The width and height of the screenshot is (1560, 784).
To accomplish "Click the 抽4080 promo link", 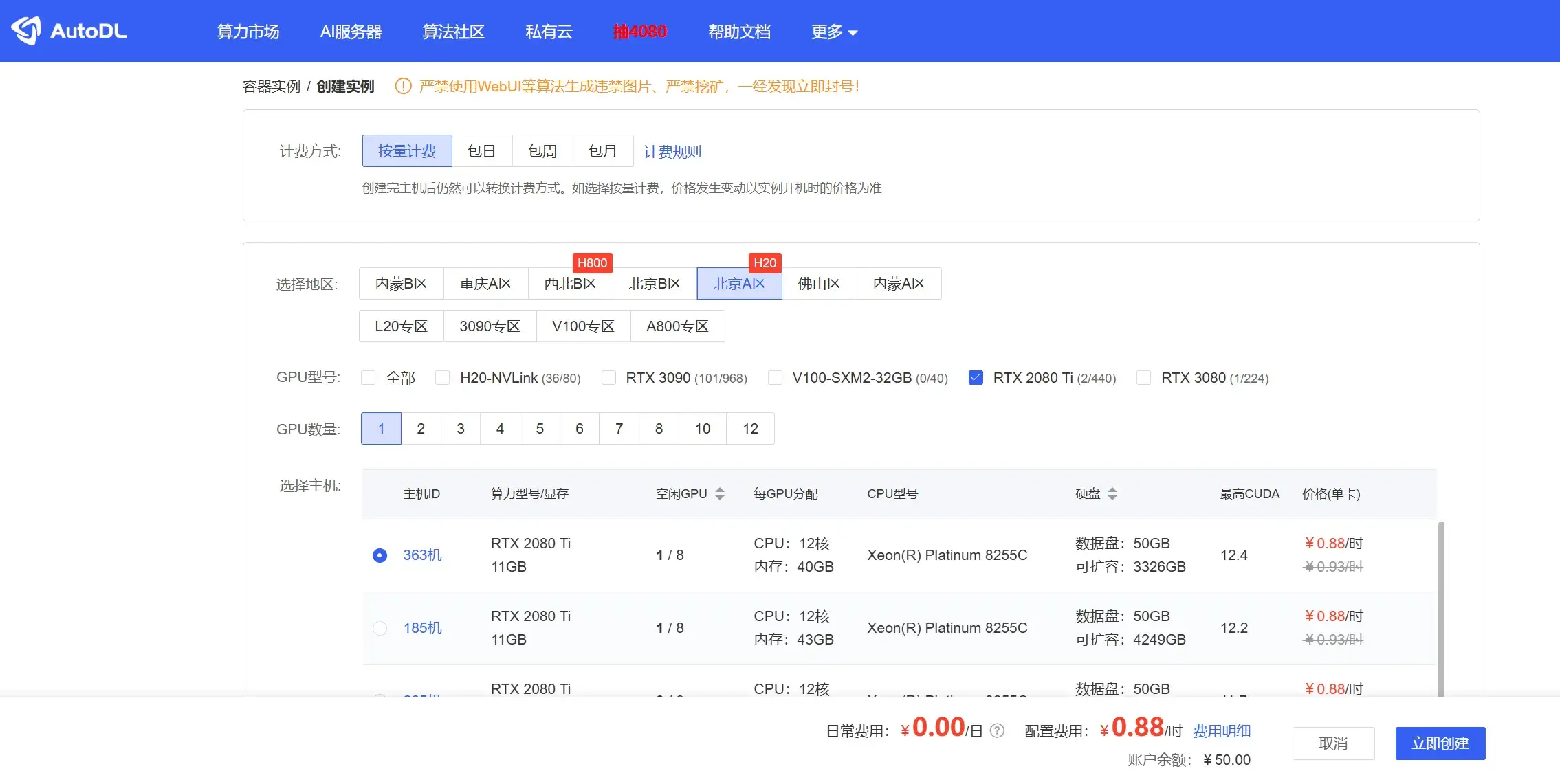I will (x=640, y=32).
